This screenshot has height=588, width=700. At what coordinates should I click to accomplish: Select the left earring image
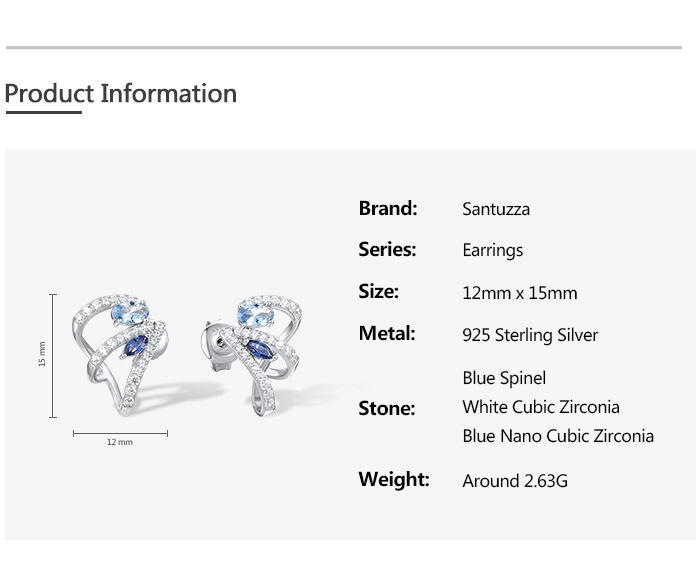(x=120, y=354)
